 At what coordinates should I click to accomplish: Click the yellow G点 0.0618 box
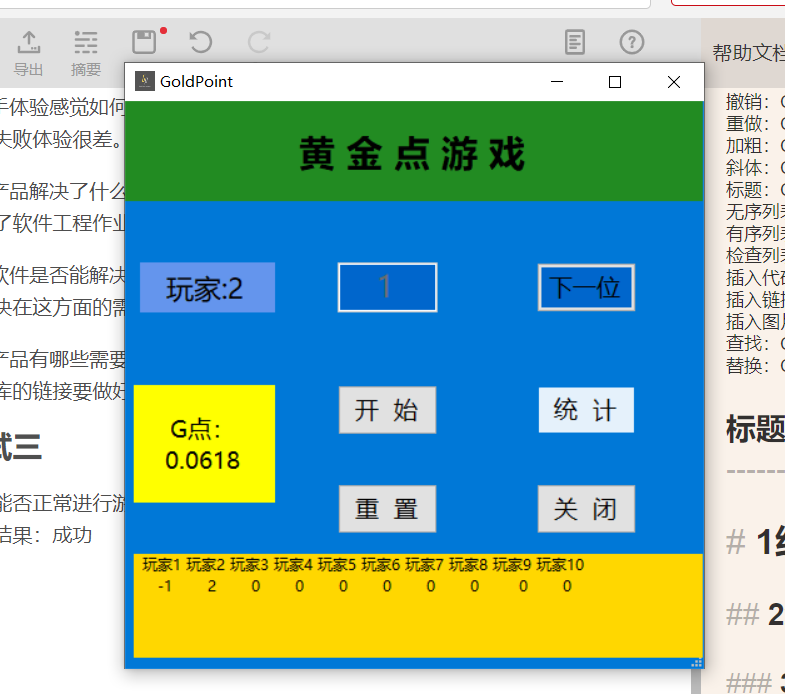click(x=204, y=444)
